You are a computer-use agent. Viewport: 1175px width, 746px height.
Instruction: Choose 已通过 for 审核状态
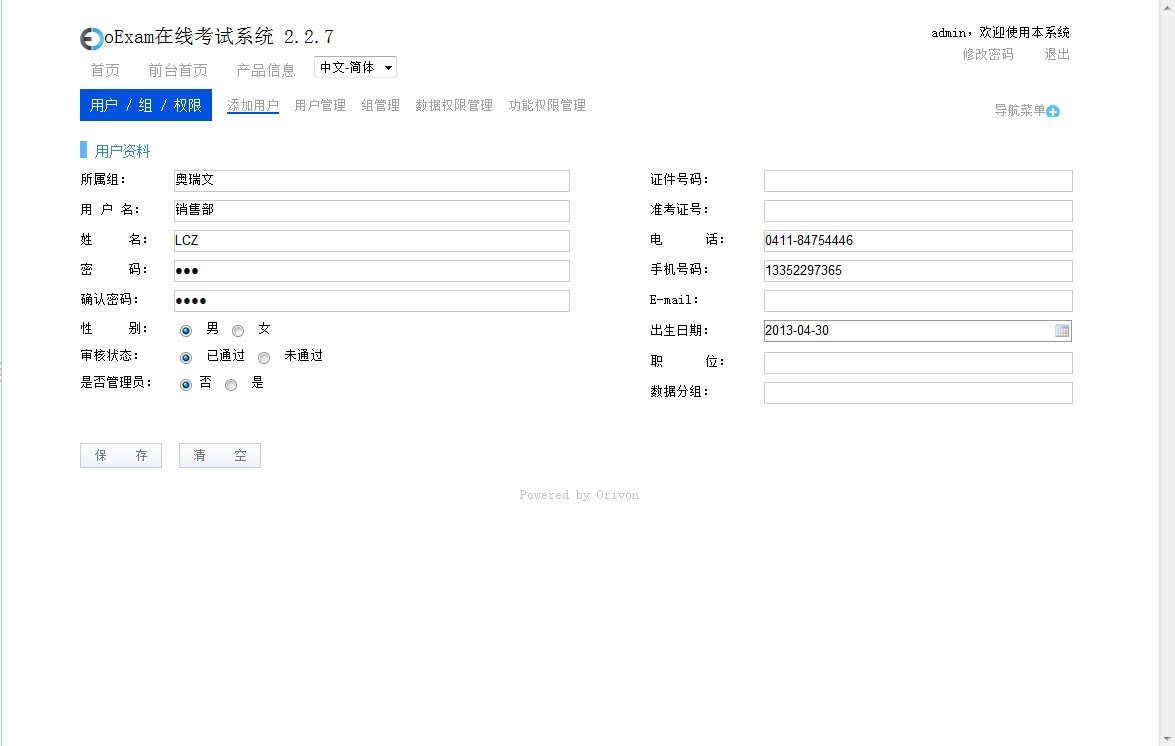[186, 358]
